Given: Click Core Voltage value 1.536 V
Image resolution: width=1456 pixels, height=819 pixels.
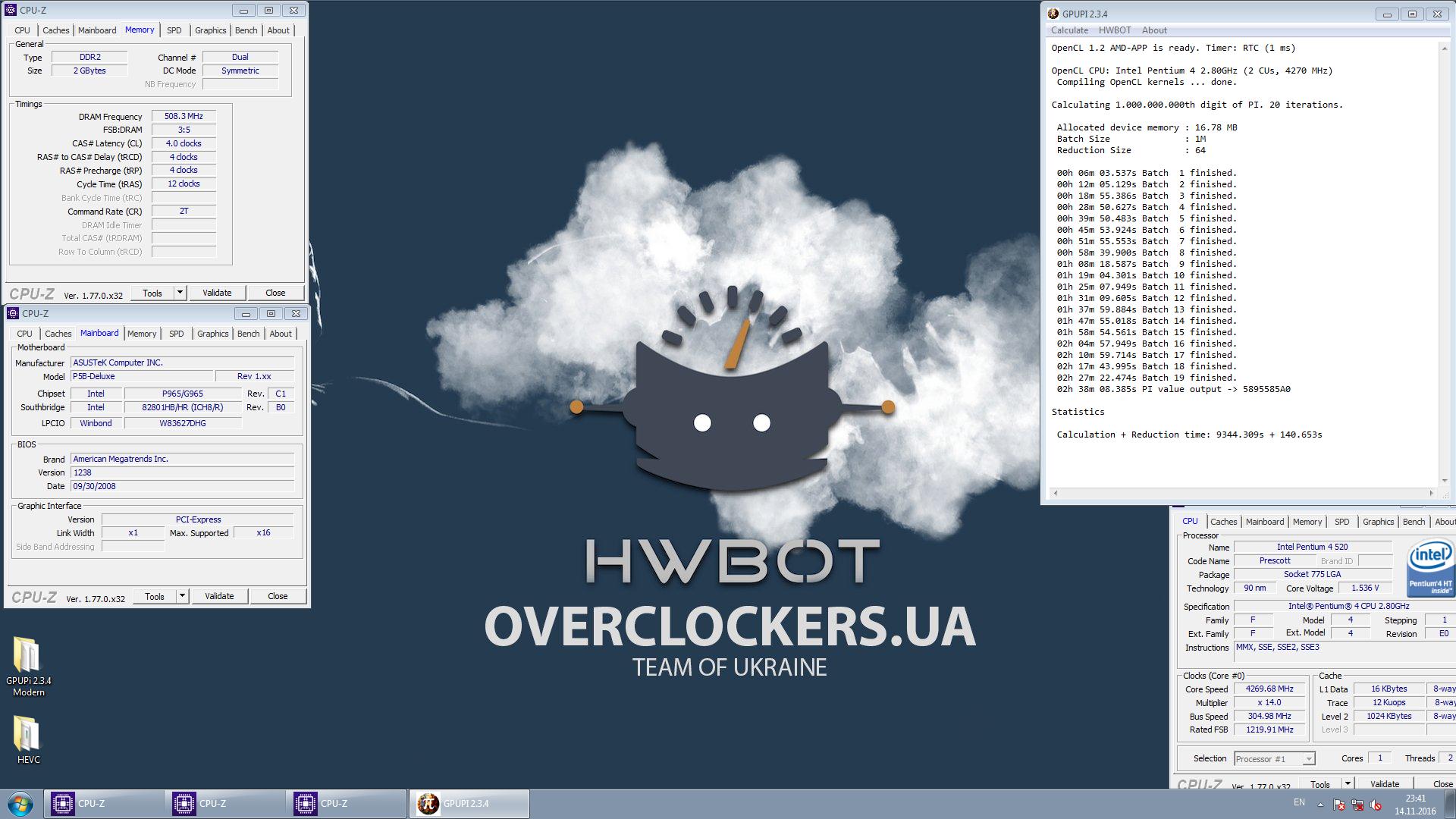Looking at the screenshot, I should pyautogui.click(x=1365, y=588).
